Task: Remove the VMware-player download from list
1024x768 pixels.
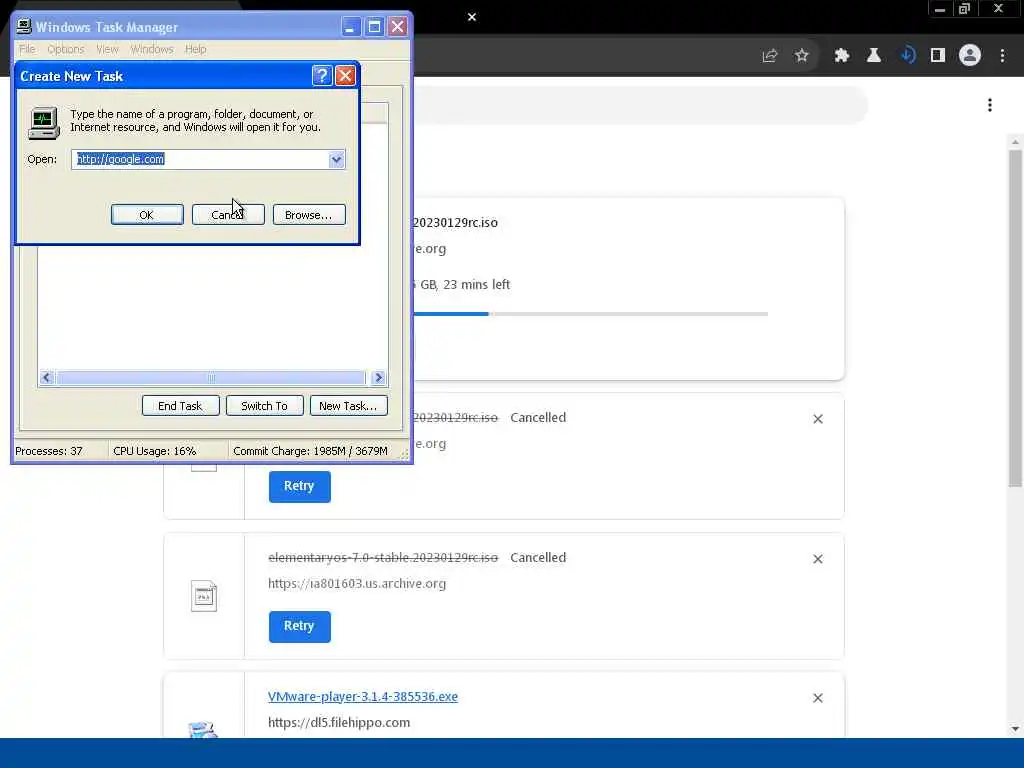Action: tap(818, 698)
